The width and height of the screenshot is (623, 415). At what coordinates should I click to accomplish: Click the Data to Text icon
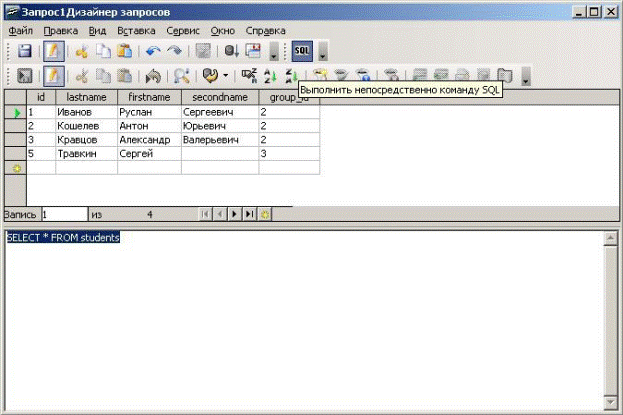coord(420,74)
